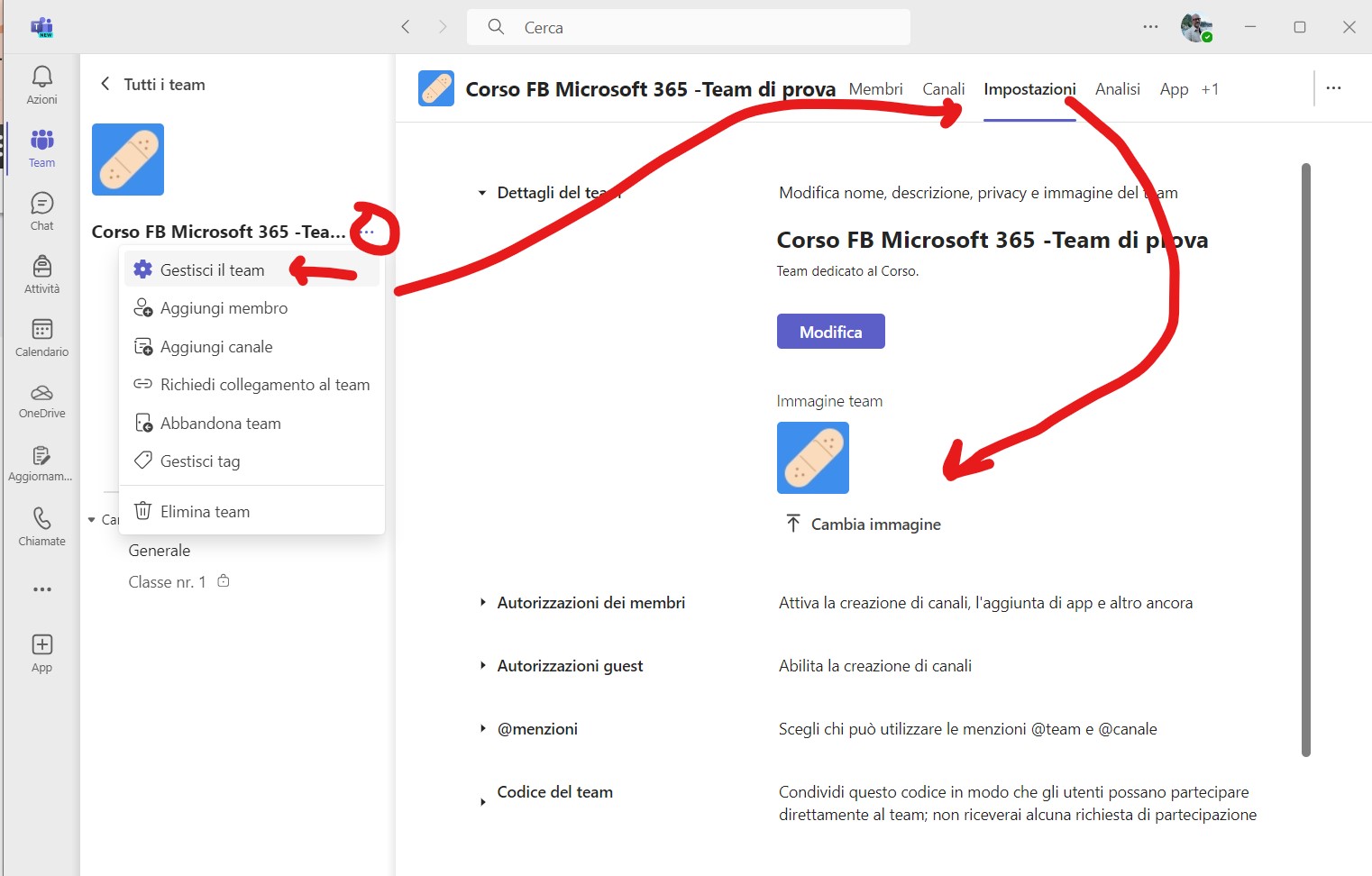Viewport: 1372px width, 876px height.
Task: Open the user profile avatar
Action: [1196, 27]
